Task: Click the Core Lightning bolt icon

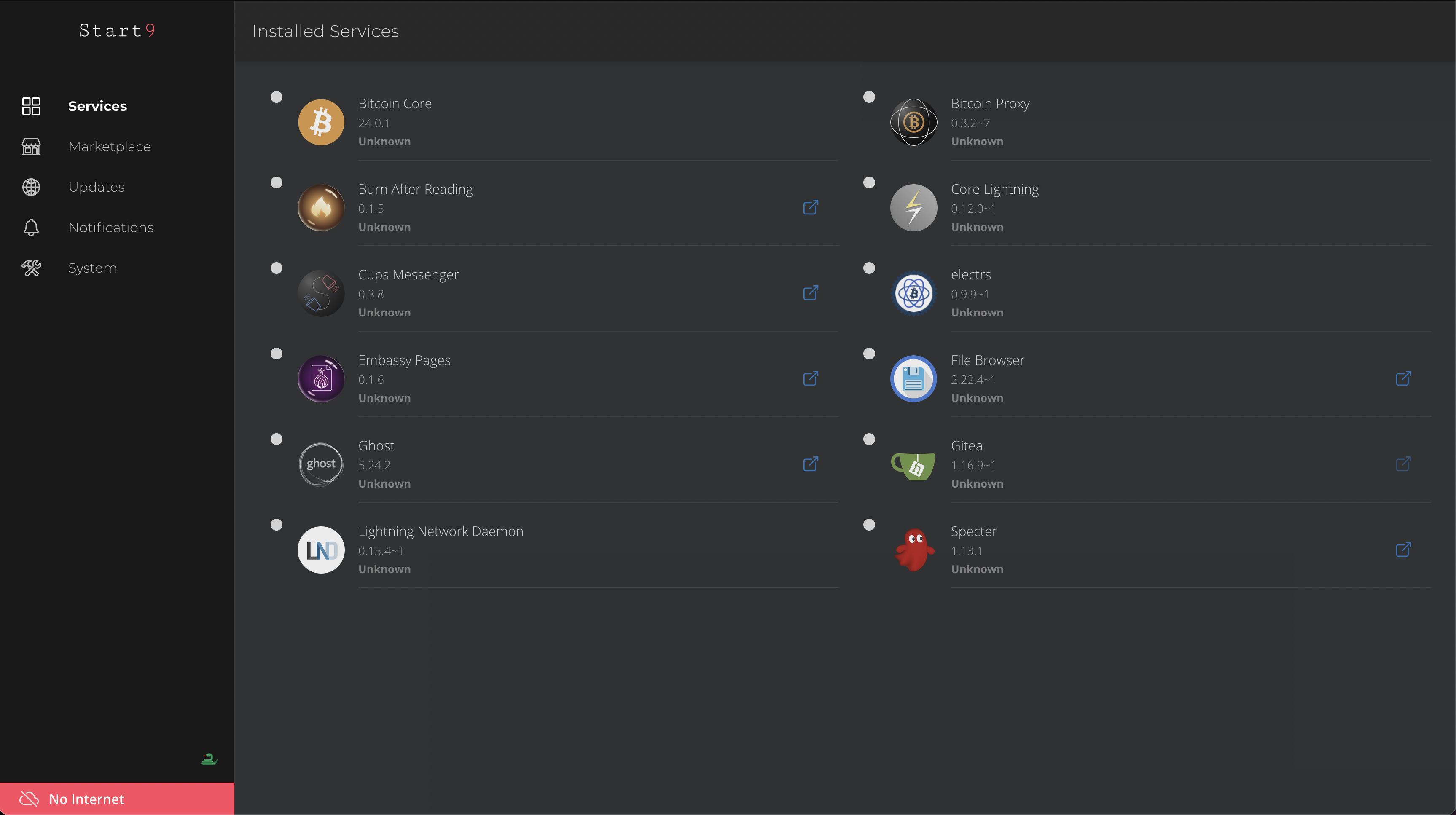Action: pos(913,207)
